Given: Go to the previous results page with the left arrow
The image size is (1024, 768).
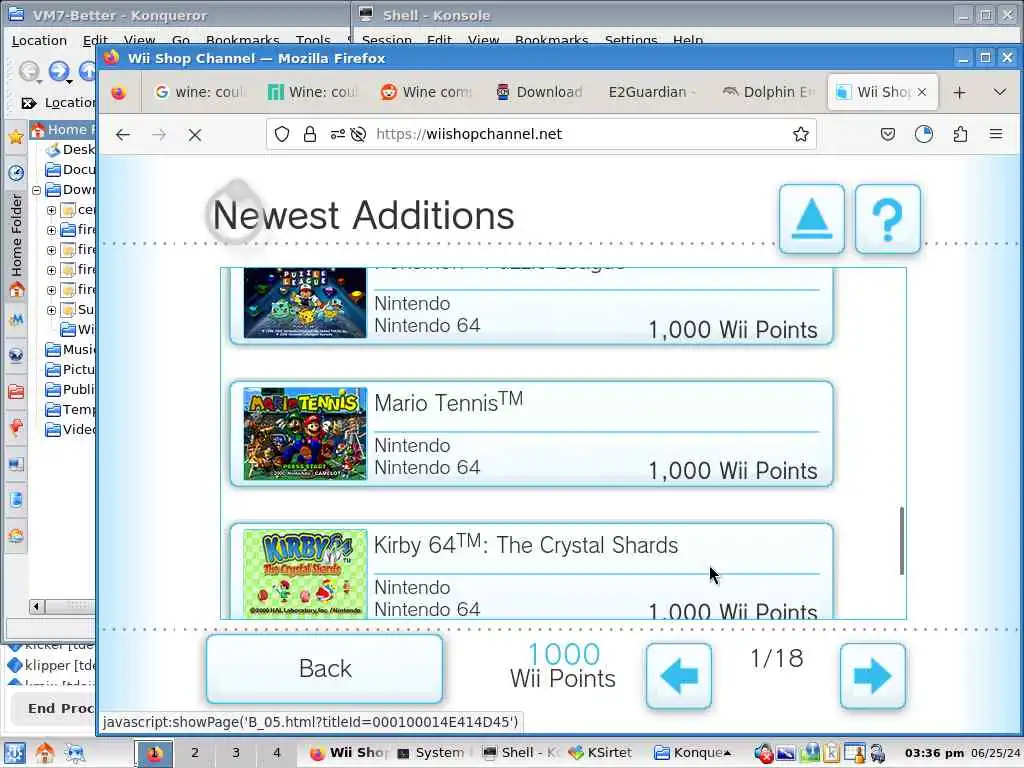Looking at the screenshot, I should click(x=679, y=676).
